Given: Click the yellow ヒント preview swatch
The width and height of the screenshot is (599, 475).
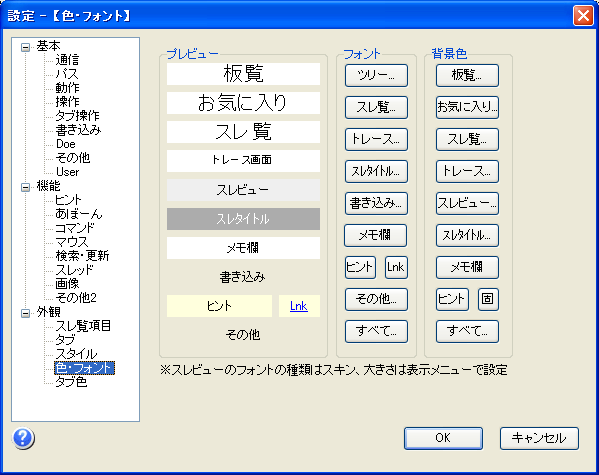Looking at the screenshot, I should click(220, 306).
